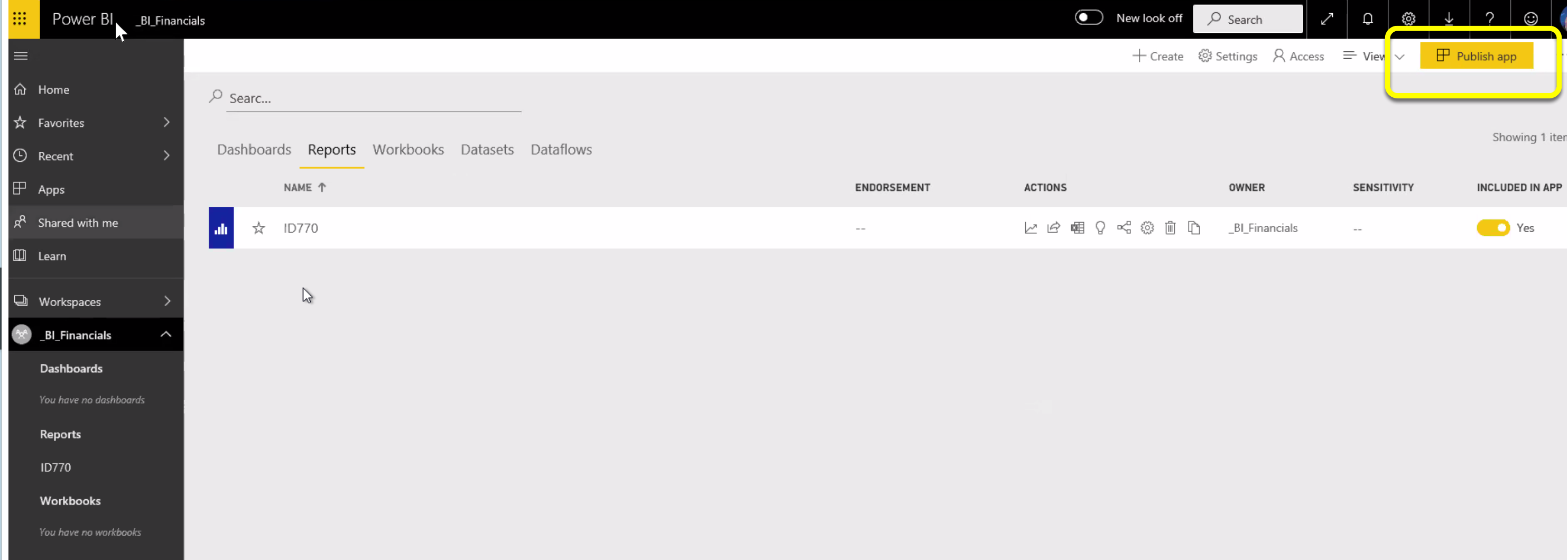Screen dimensions: 1568x560
Task: Click the Access button
Action: (x=1298, y=56)
